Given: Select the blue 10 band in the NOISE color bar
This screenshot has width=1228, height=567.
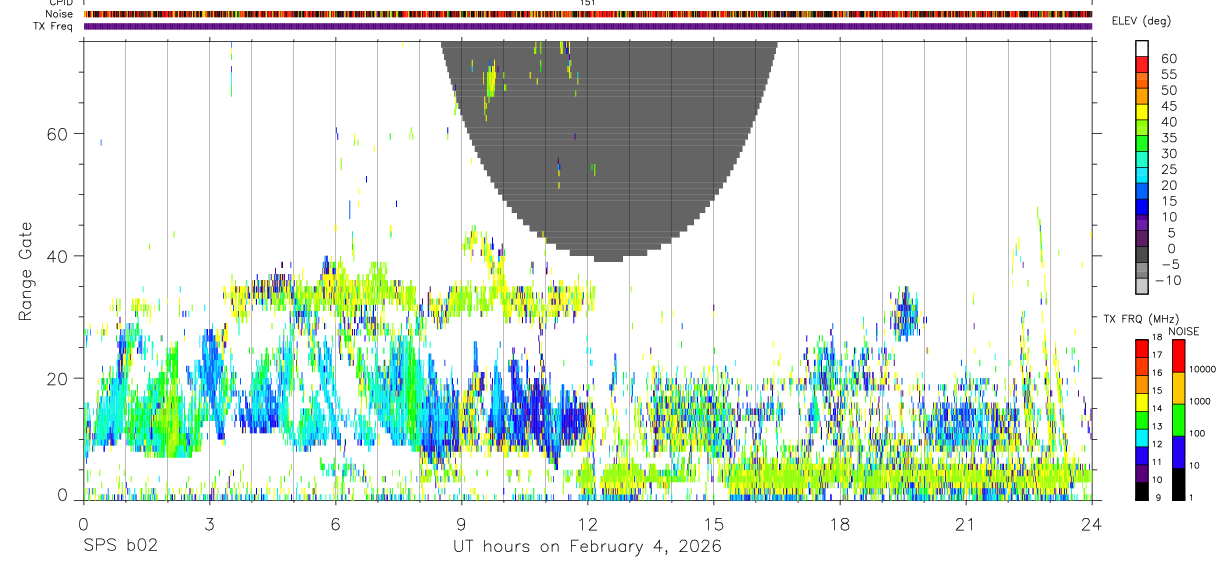Looking at the screenshot, I should point(1177,452).
